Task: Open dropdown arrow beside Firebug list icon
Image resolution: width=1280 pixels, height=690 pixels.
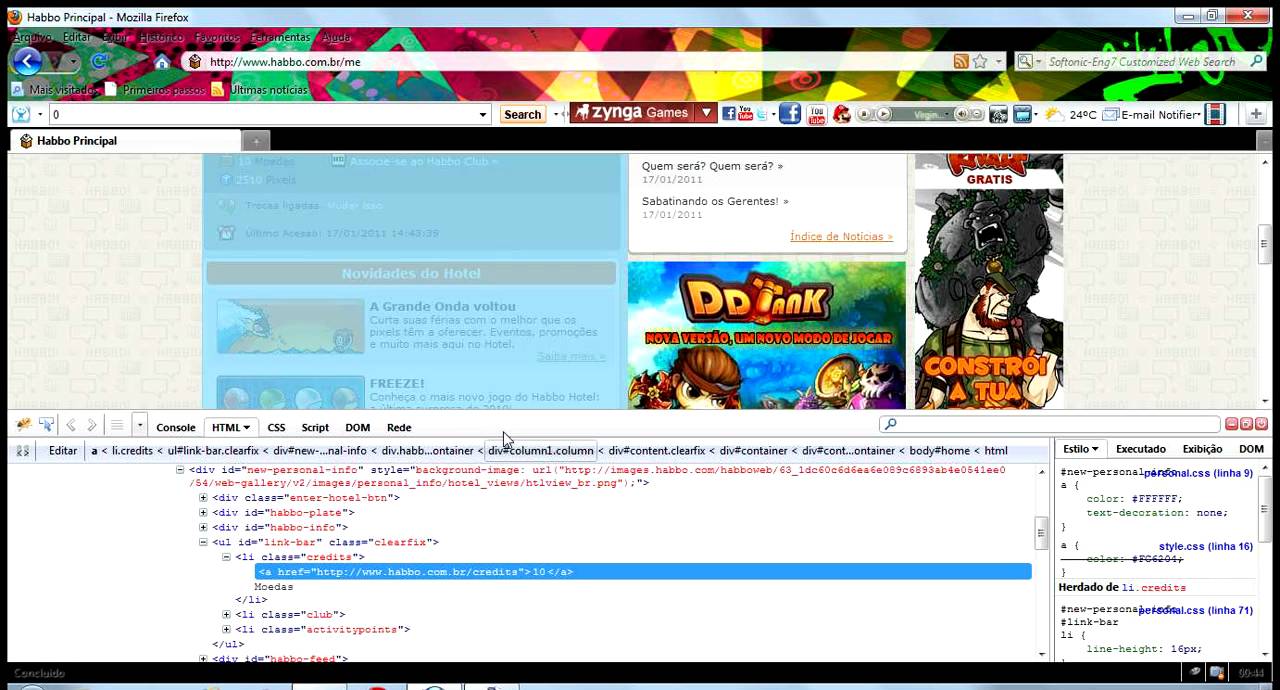Action: tap(139, 425)
